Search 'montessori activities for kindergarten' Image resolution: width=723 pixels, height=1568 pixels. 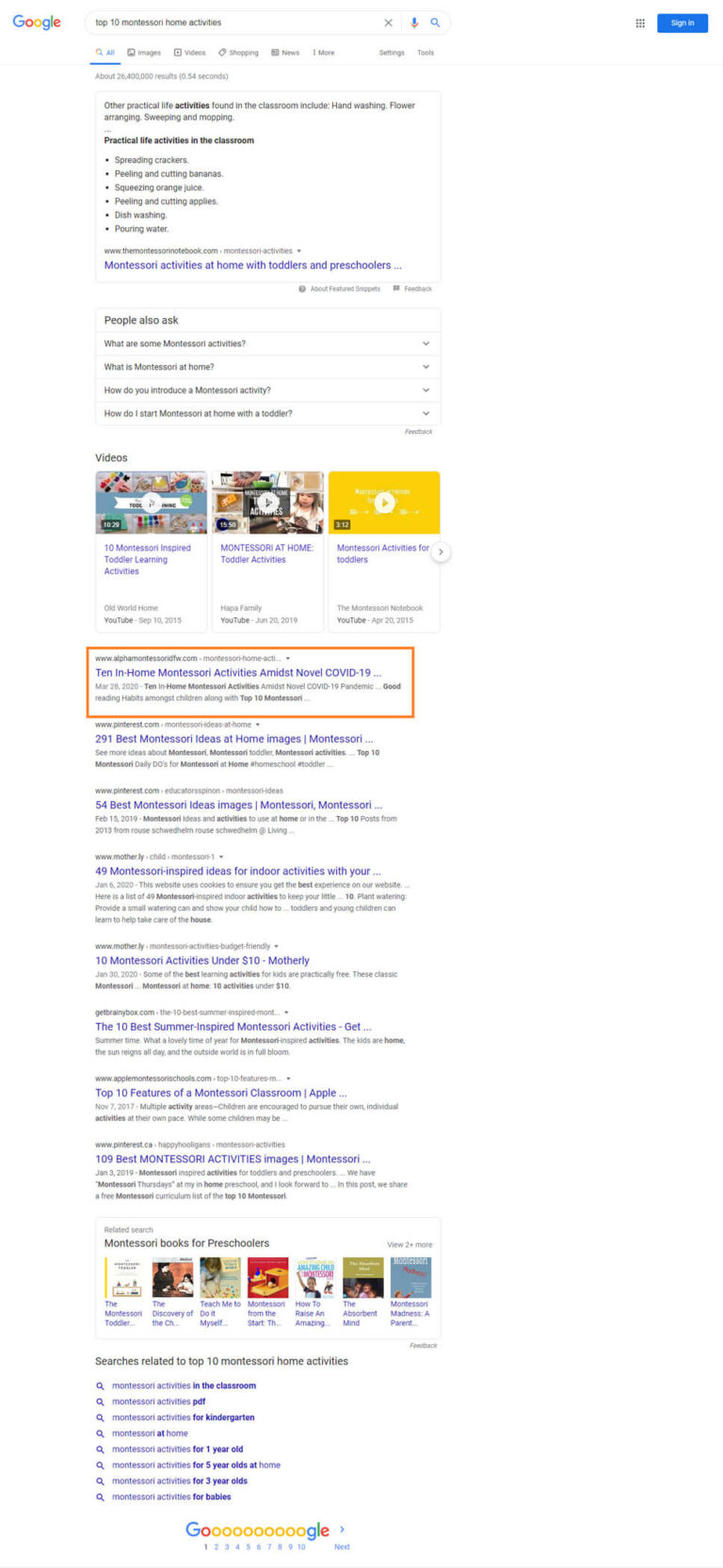(183, 1417)
